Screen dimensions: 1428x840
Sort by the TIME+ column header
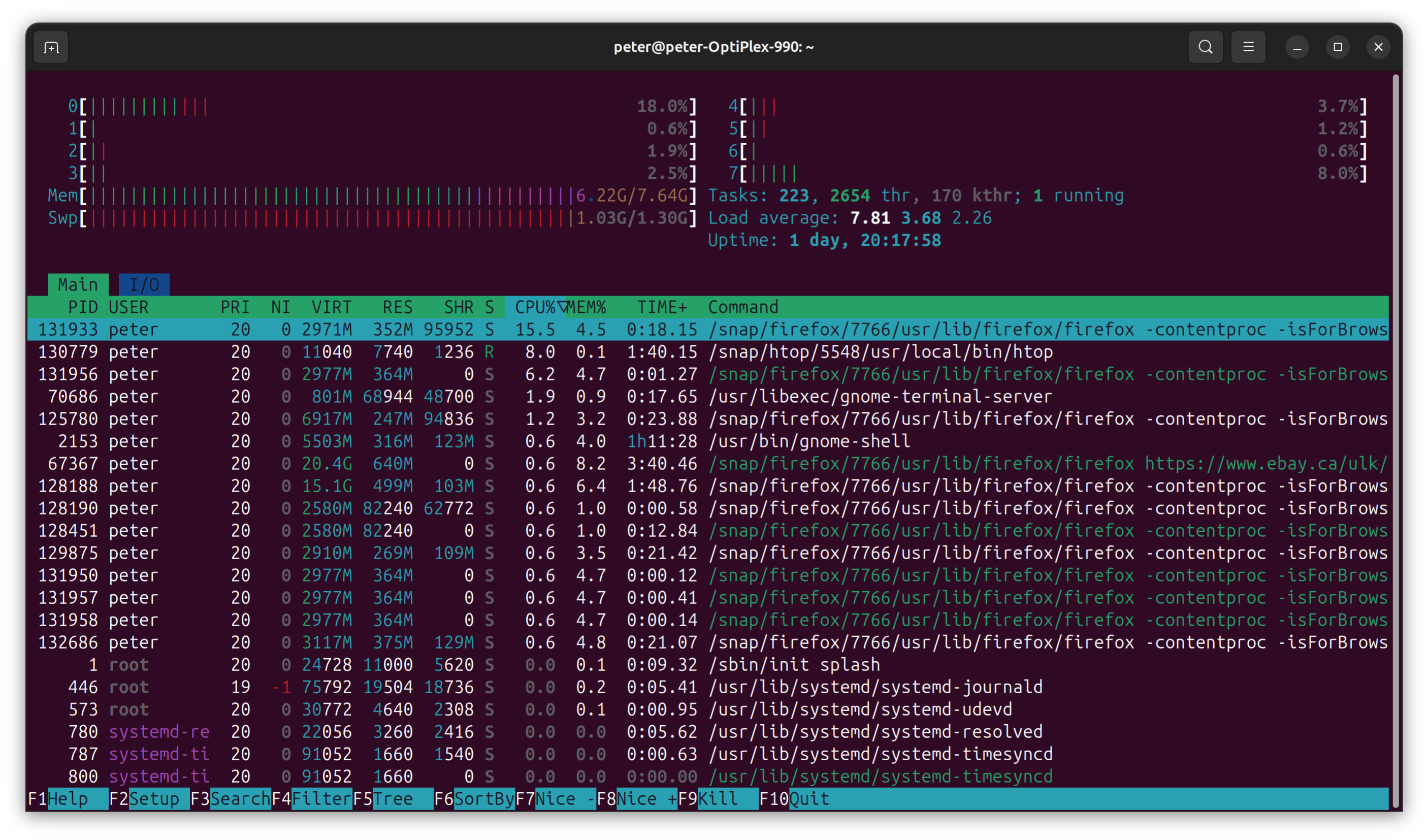(662, 307)
